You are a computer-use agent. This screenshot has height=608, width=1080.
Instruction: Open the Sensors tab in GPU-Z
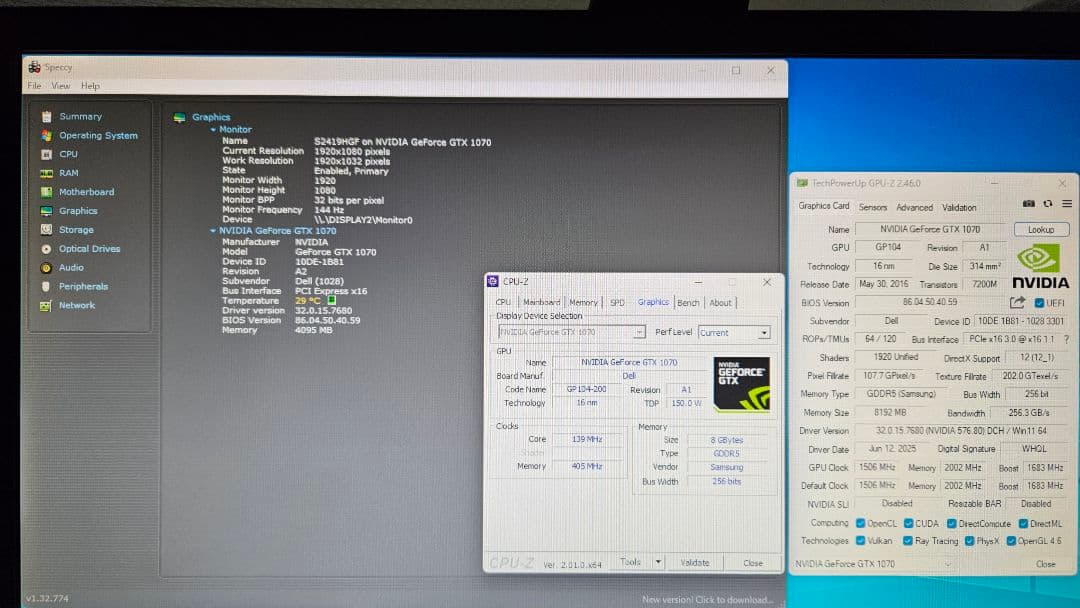(x=872, y=207)
